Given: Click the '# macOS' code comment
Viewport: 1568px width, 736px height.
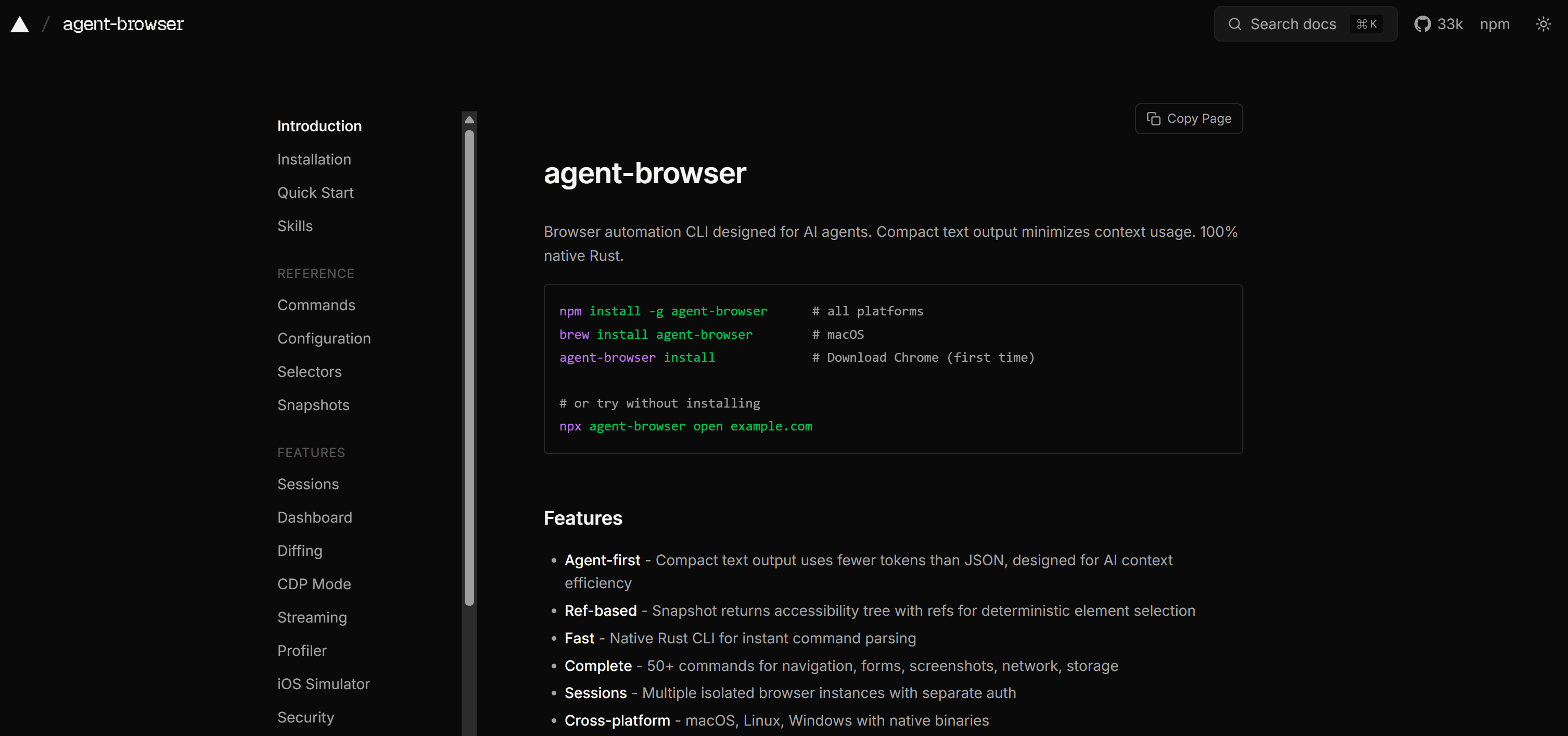Looking at the screenshot, I should 837,334.
